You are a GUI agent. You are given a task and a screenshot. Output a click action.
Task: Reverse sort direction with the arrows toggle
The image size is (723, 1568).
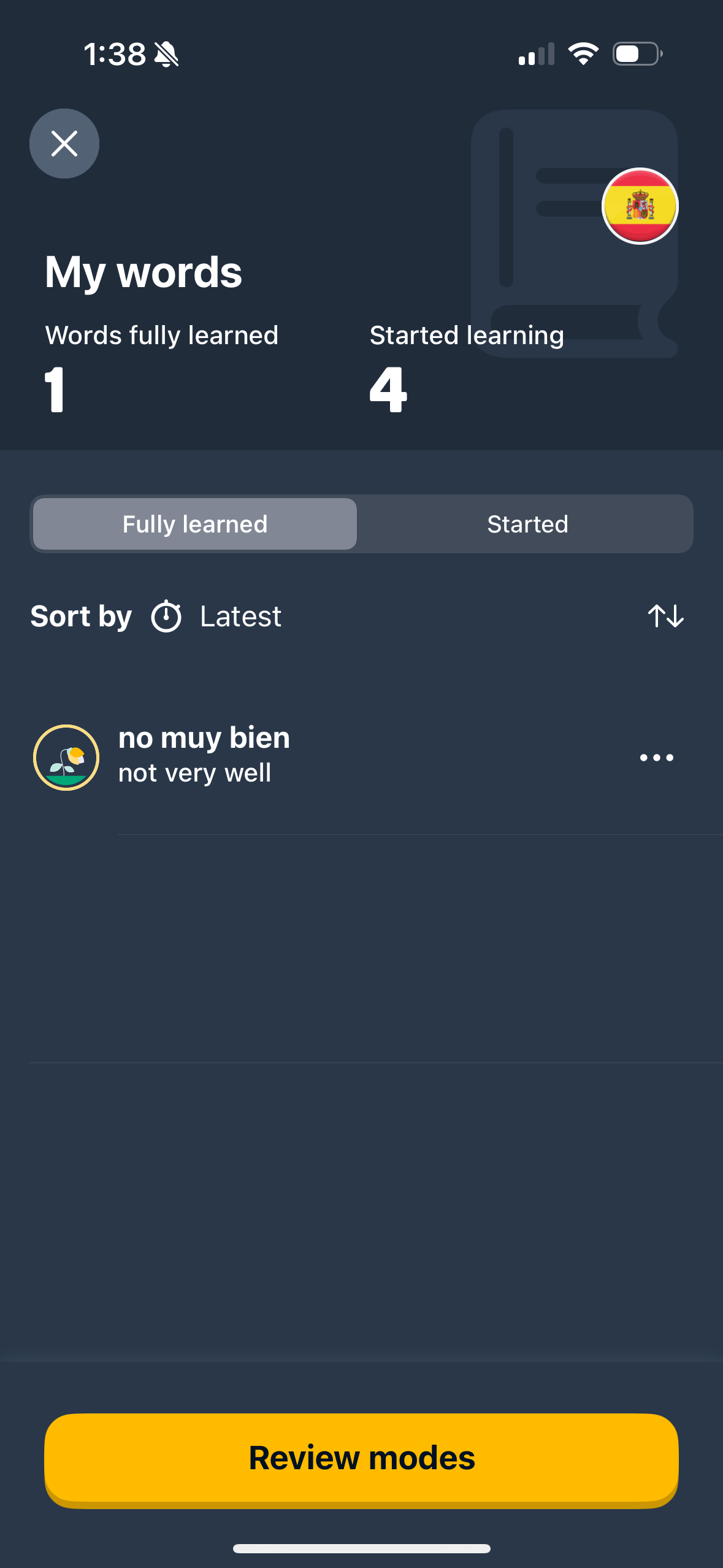coord(665,616)
